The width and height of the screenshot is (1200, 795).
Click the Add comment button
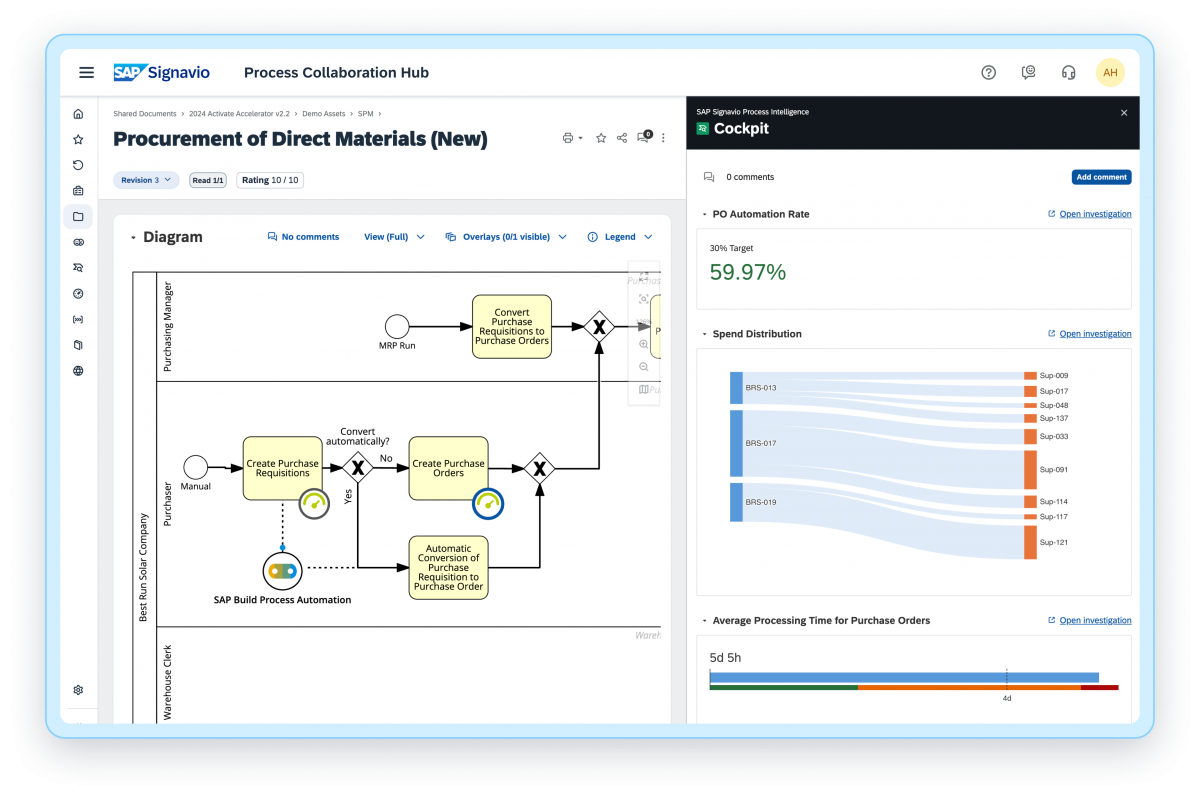click(1101, 176)
